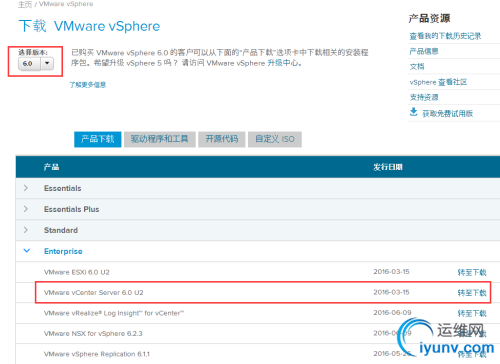Click the download icon beside 获取免费试用版
Viewport: 500px width, 364px height.
413,112
